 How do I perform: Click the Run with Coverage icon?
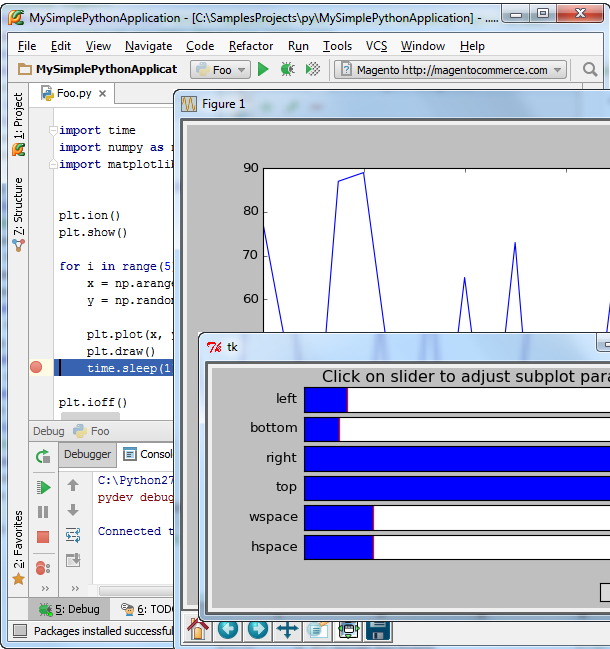coord(313,70)
